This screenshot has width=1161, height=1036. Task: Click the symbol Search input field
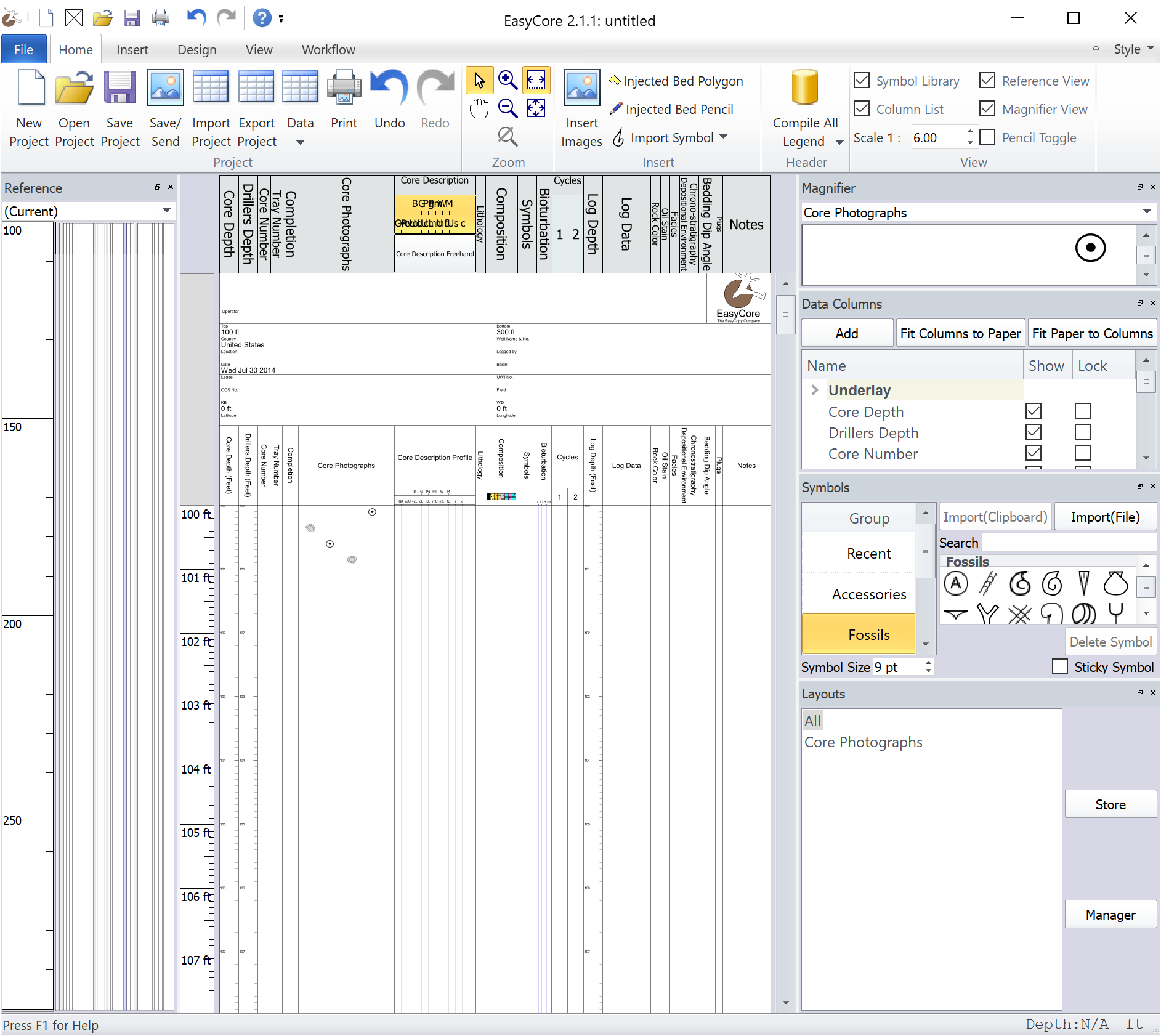tap(1068, 543)
